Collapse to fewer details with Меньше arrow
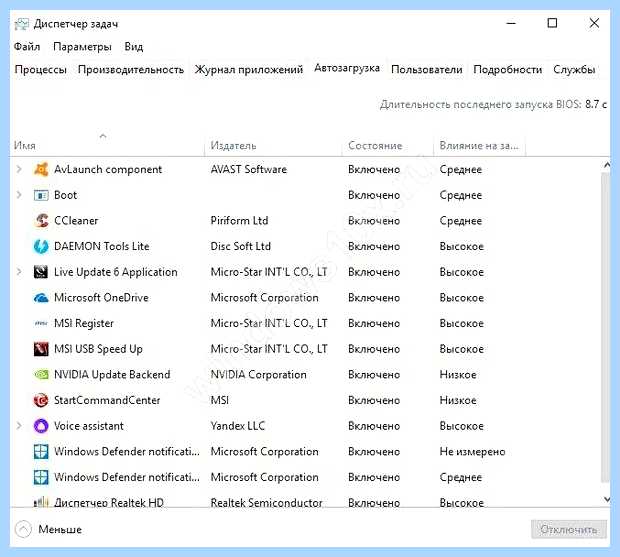The width and height of the screenshot is (620, 557). [x=23, y=529]
